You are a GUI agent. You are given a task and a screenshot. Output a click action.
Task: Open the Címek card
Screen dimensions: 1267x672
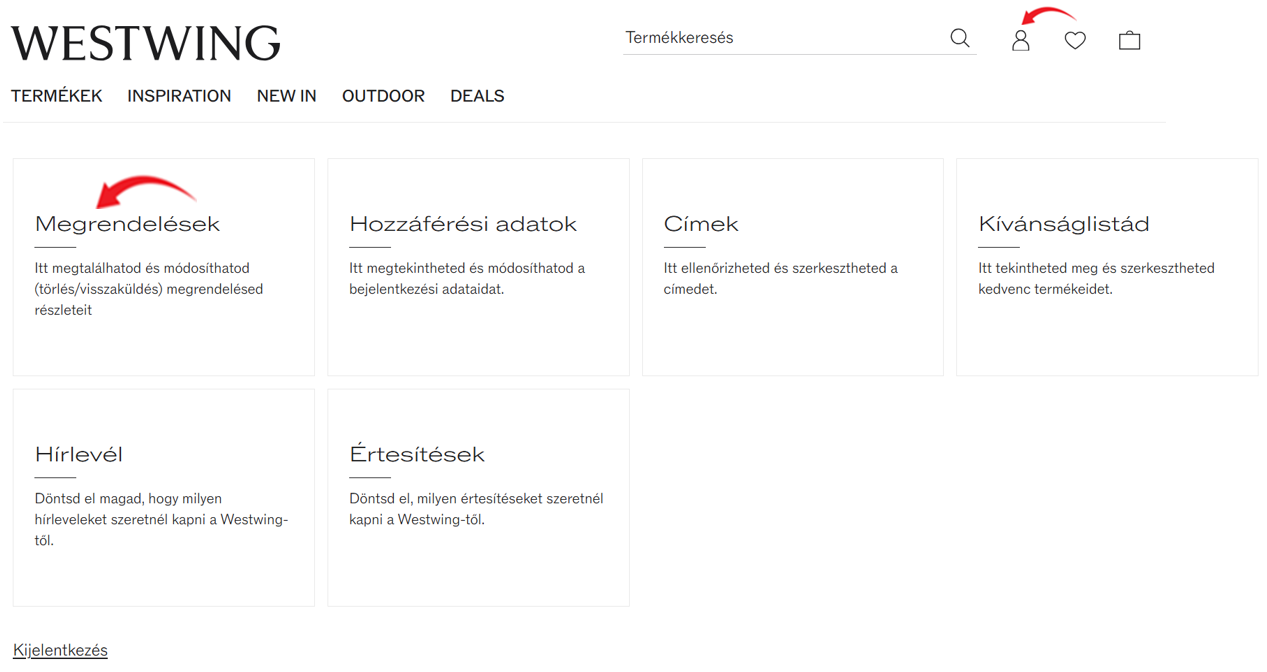click(x=793, y=267)
